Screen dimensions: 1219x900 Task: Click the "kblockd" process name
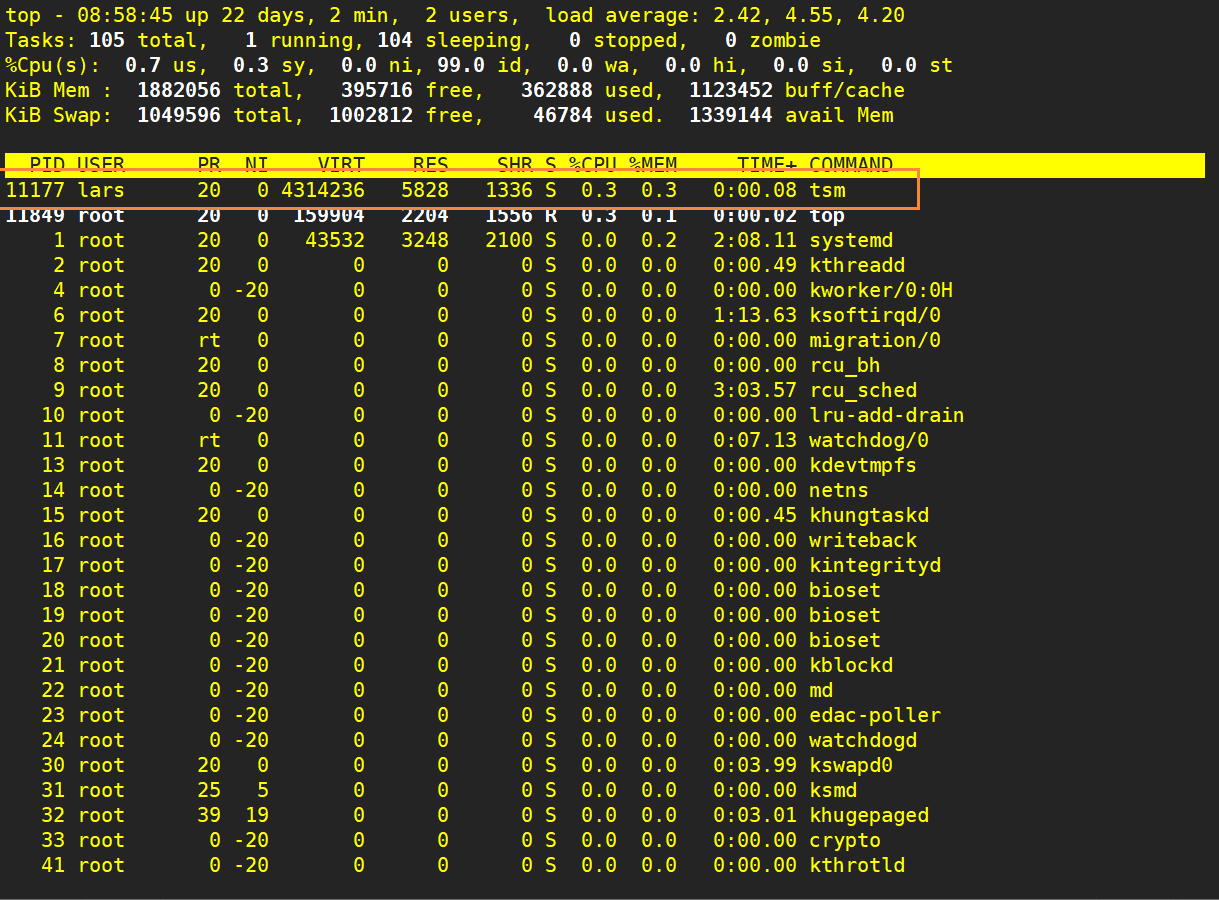851,665
